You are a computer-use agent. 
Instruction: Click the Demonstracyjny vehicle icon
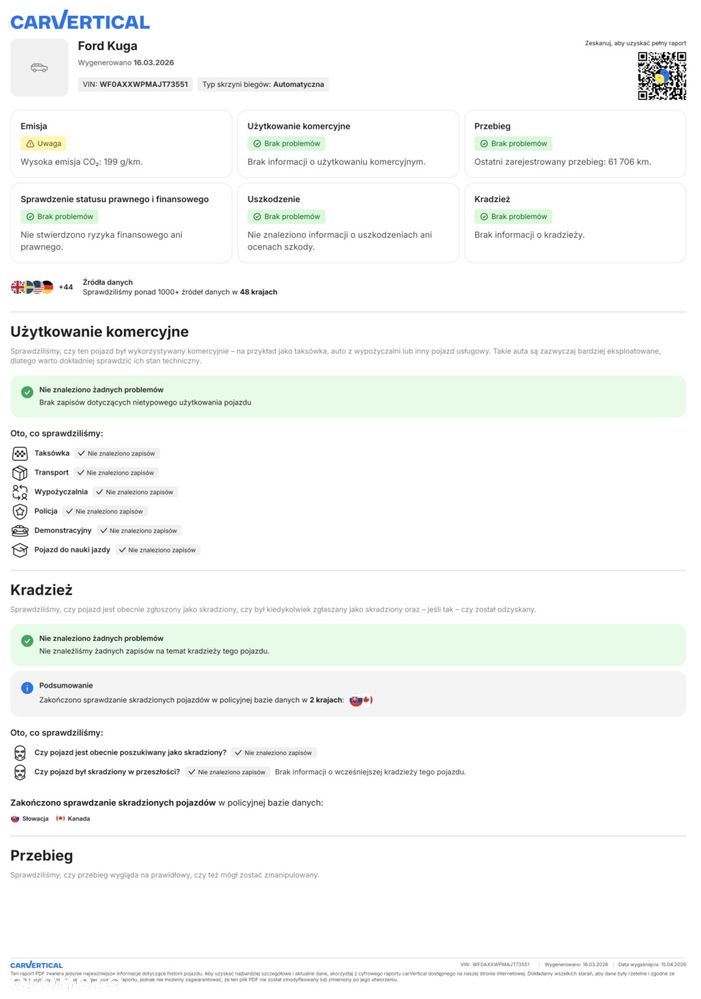[x=20, y=531]
